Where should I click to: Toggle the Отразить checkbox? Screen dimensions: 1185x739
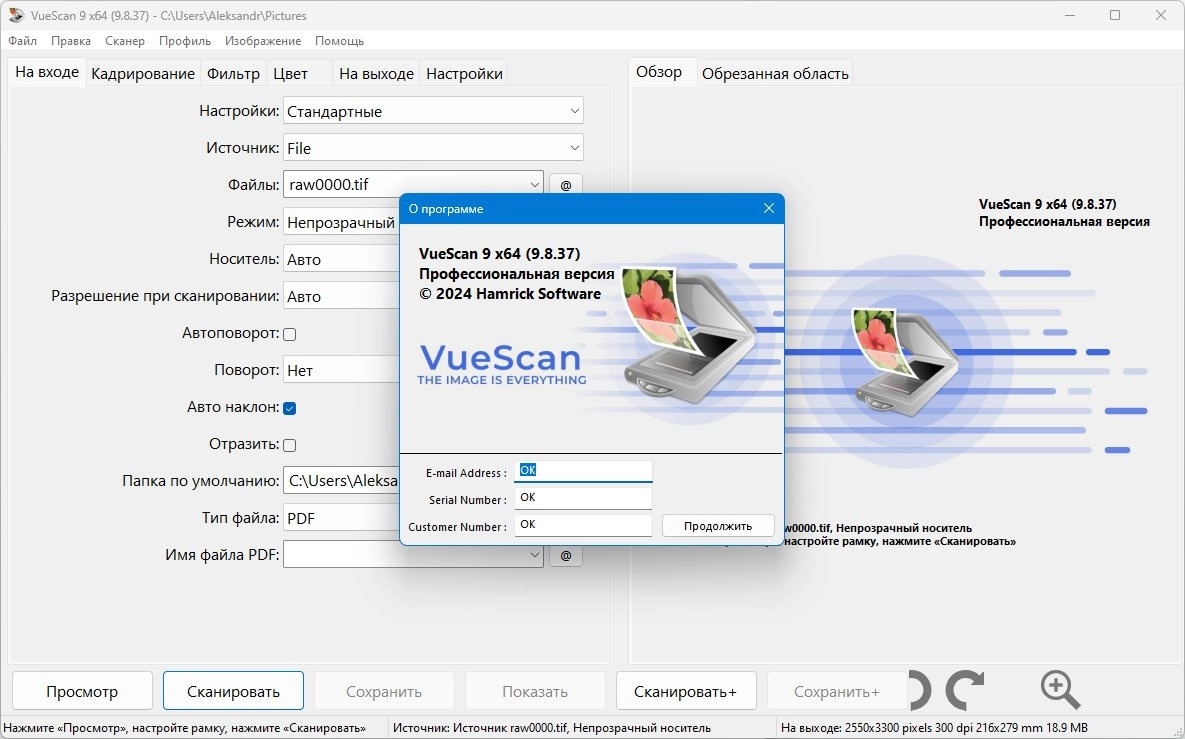pyautogui.click(x=290, y=445)
